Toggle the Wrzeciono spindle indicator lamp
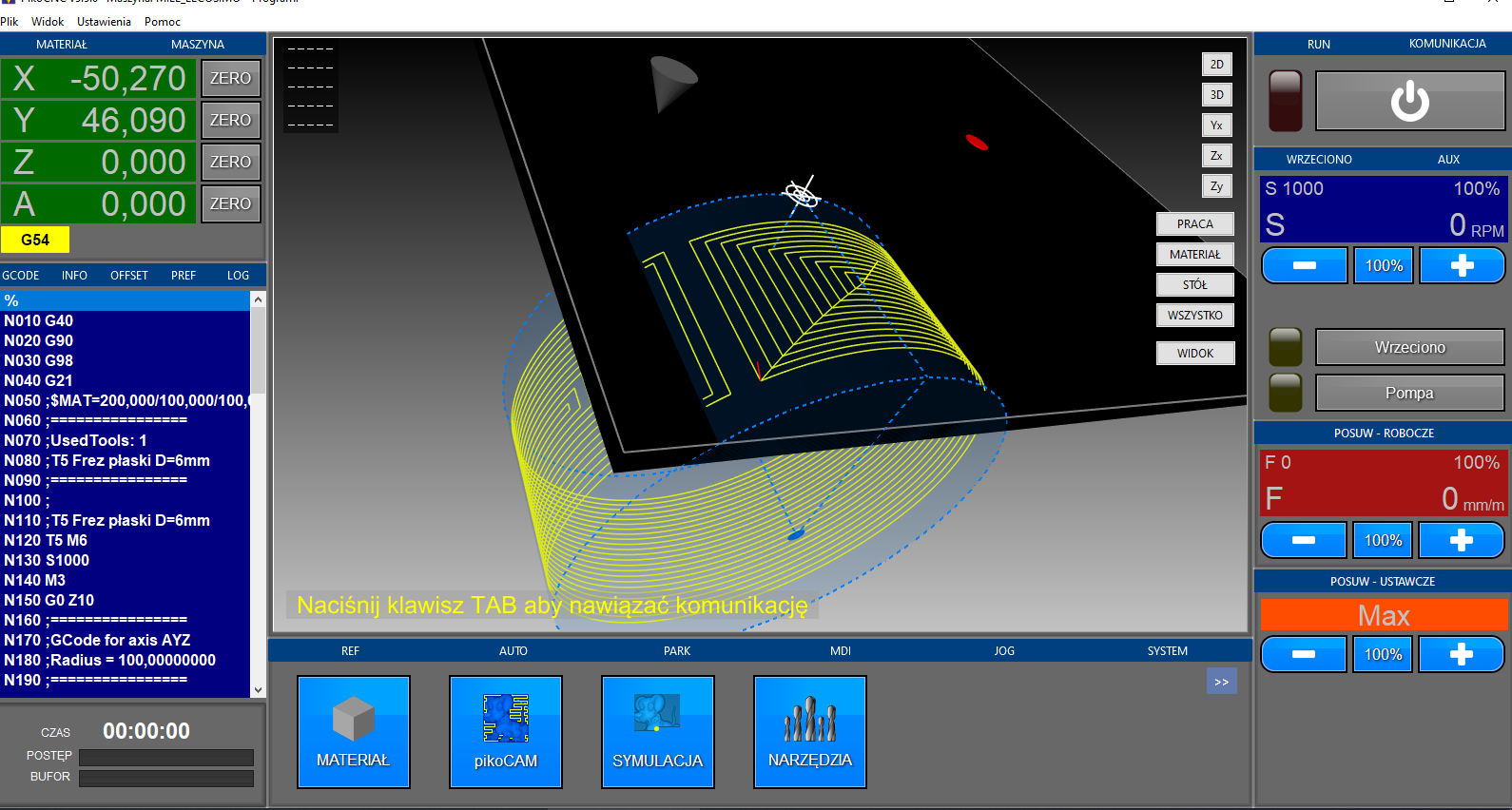Viewport: 1512px width, 810px height. pos(1286,347)
